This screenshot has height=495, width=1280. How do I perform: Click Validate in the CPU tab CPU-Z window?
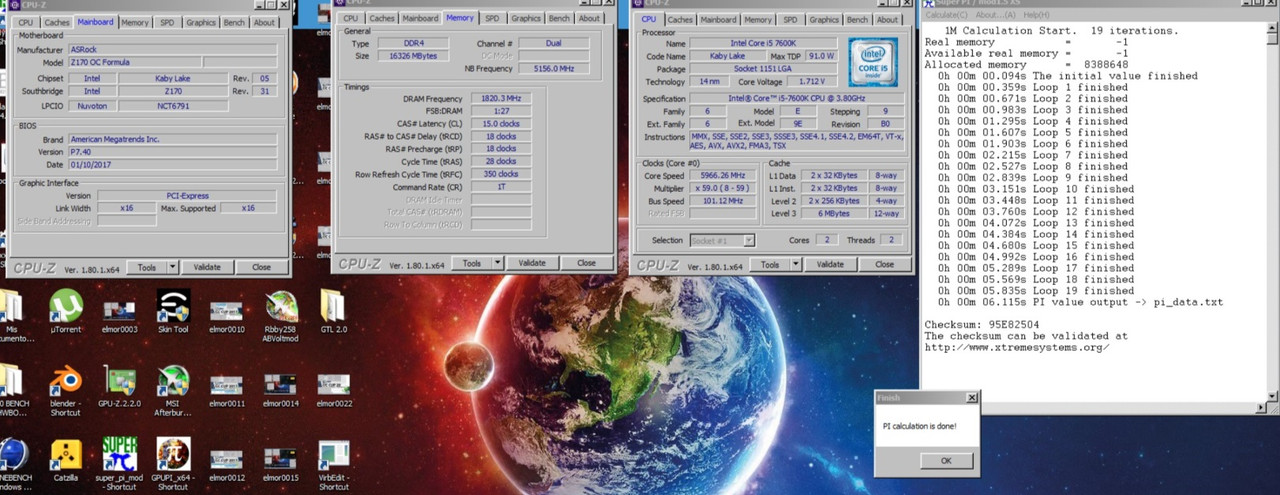pyautogui.click(x=830, y=265)
